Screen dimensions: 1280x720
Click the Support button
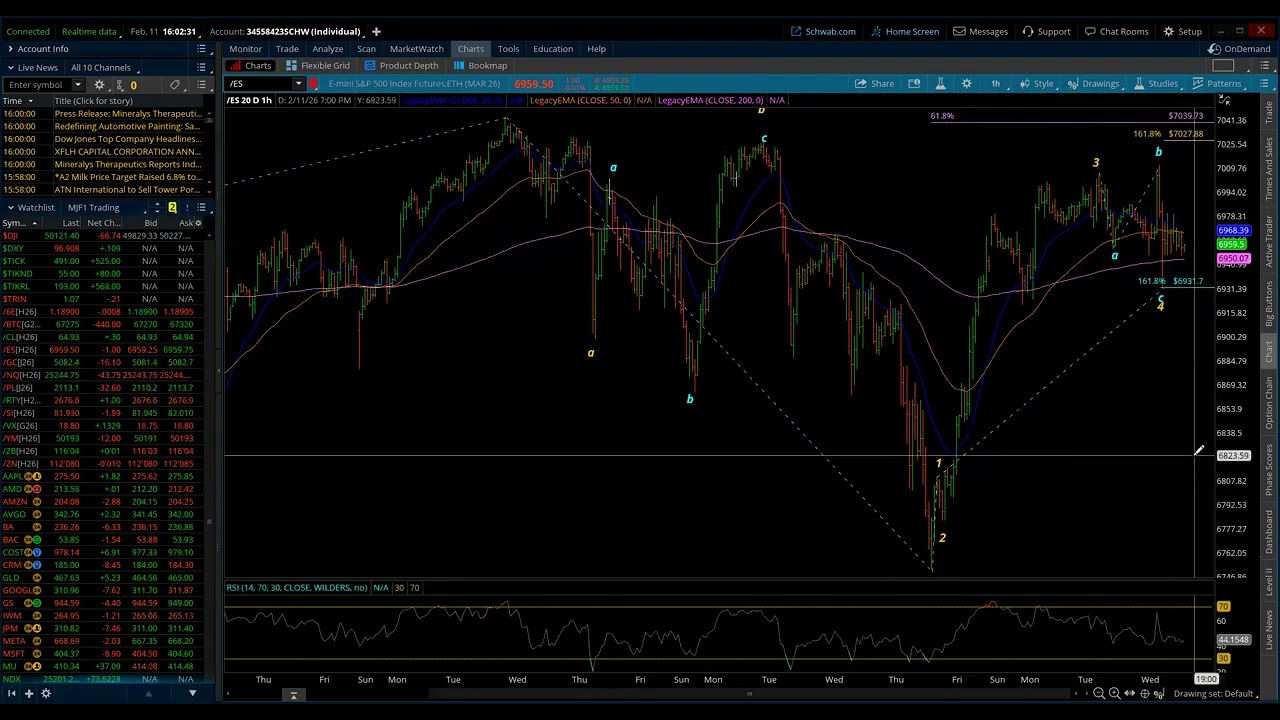pos(1046,31)
